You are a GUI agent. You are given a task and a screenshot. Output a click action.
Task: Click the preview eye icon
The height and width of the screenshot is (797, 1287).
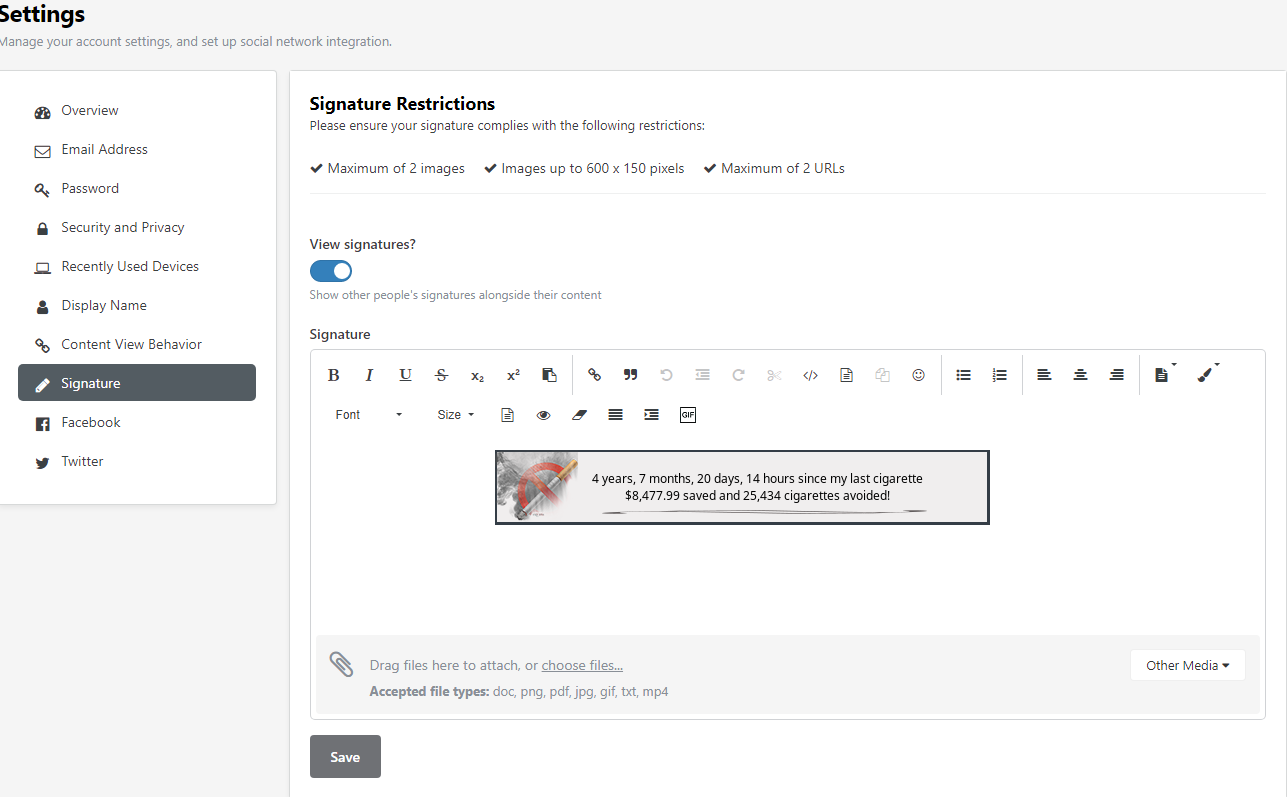pyautogui.click(x=544, y=414)
